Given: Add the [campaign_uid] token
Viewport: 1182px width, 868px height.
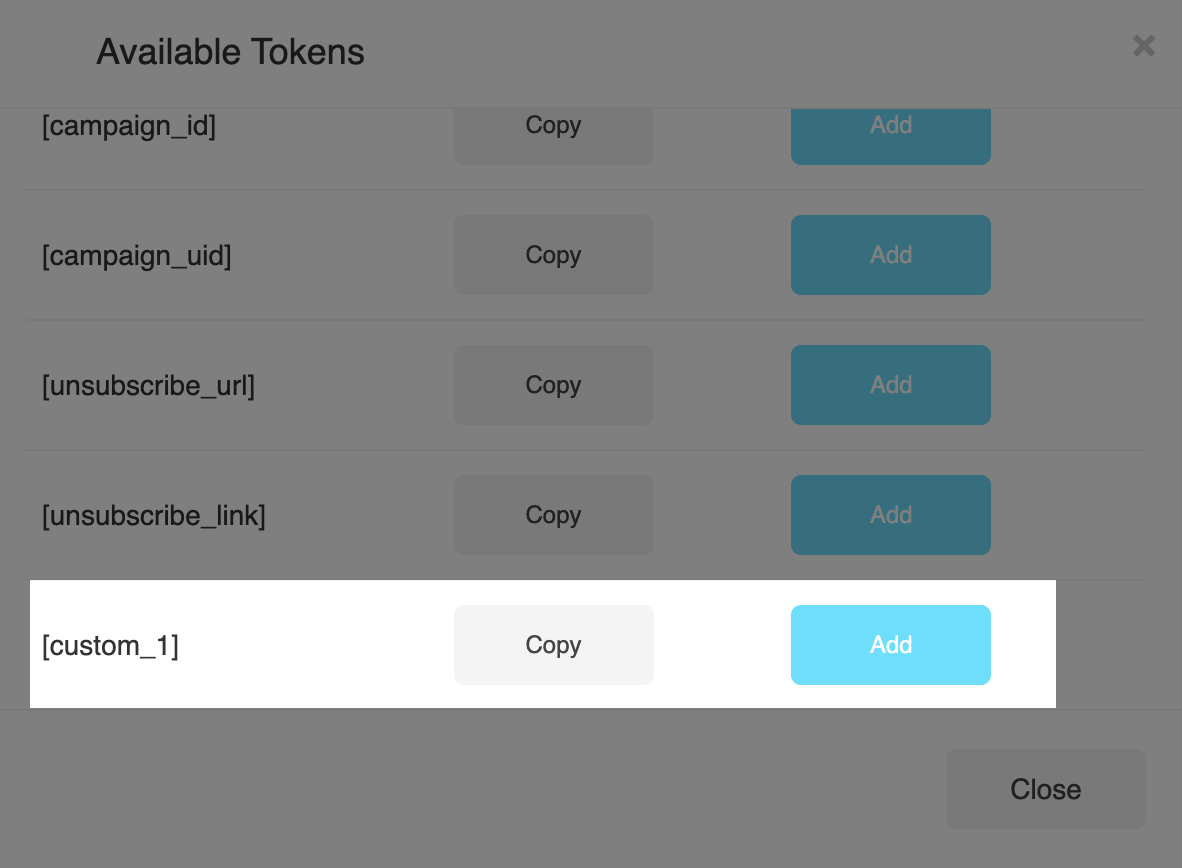Looking at the screenshot, I should (890, 255).
